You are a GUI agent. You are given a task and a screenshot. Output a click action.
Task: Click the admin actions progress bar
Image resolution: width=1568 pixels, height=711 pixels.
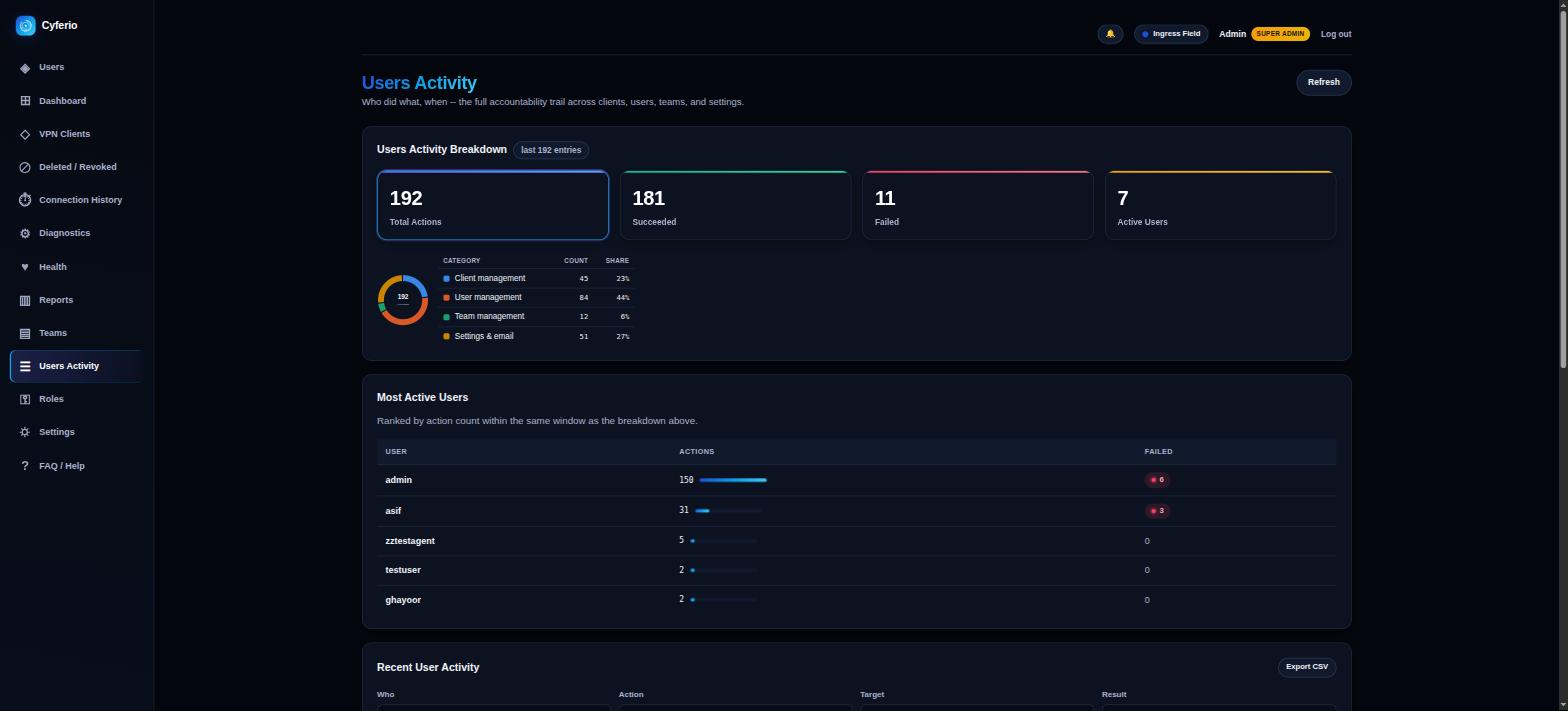tap(733, 480)
